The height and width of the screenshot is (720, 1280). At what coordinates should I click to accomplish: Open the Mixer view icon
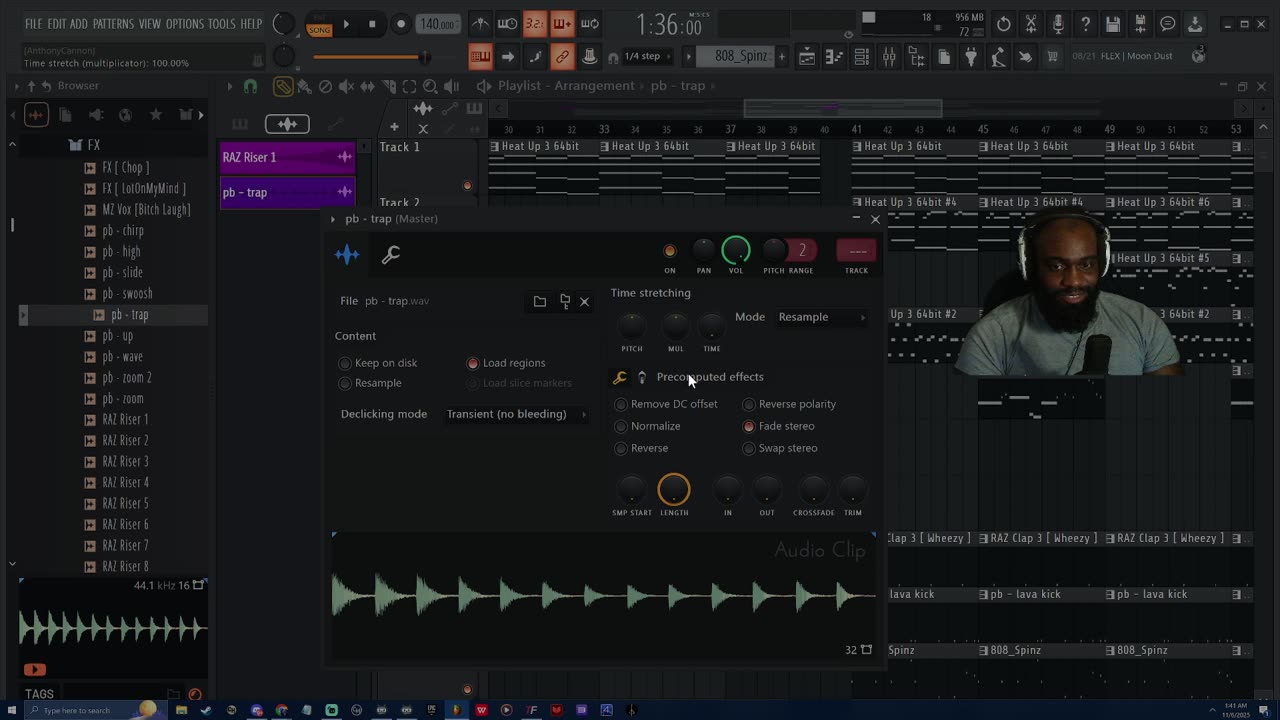(x=889, y=57)
